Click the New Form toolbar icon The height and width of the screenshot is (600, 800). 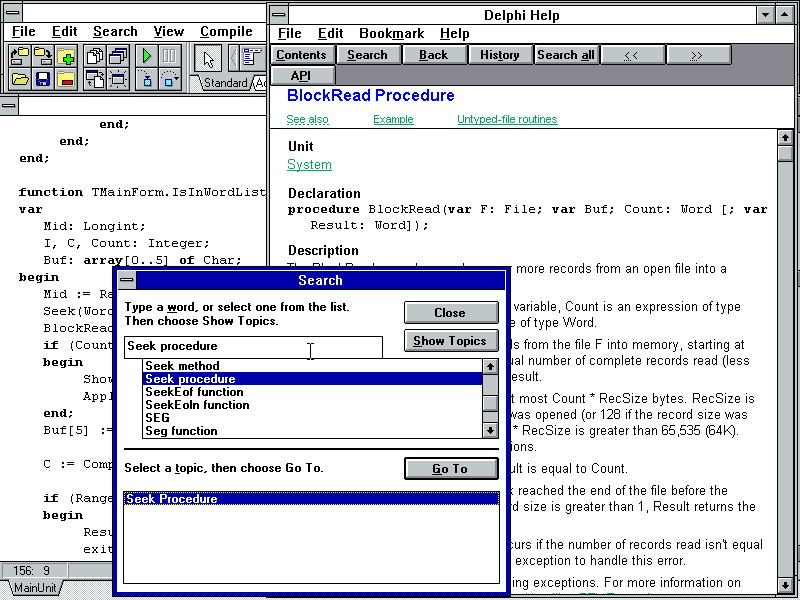118,79
